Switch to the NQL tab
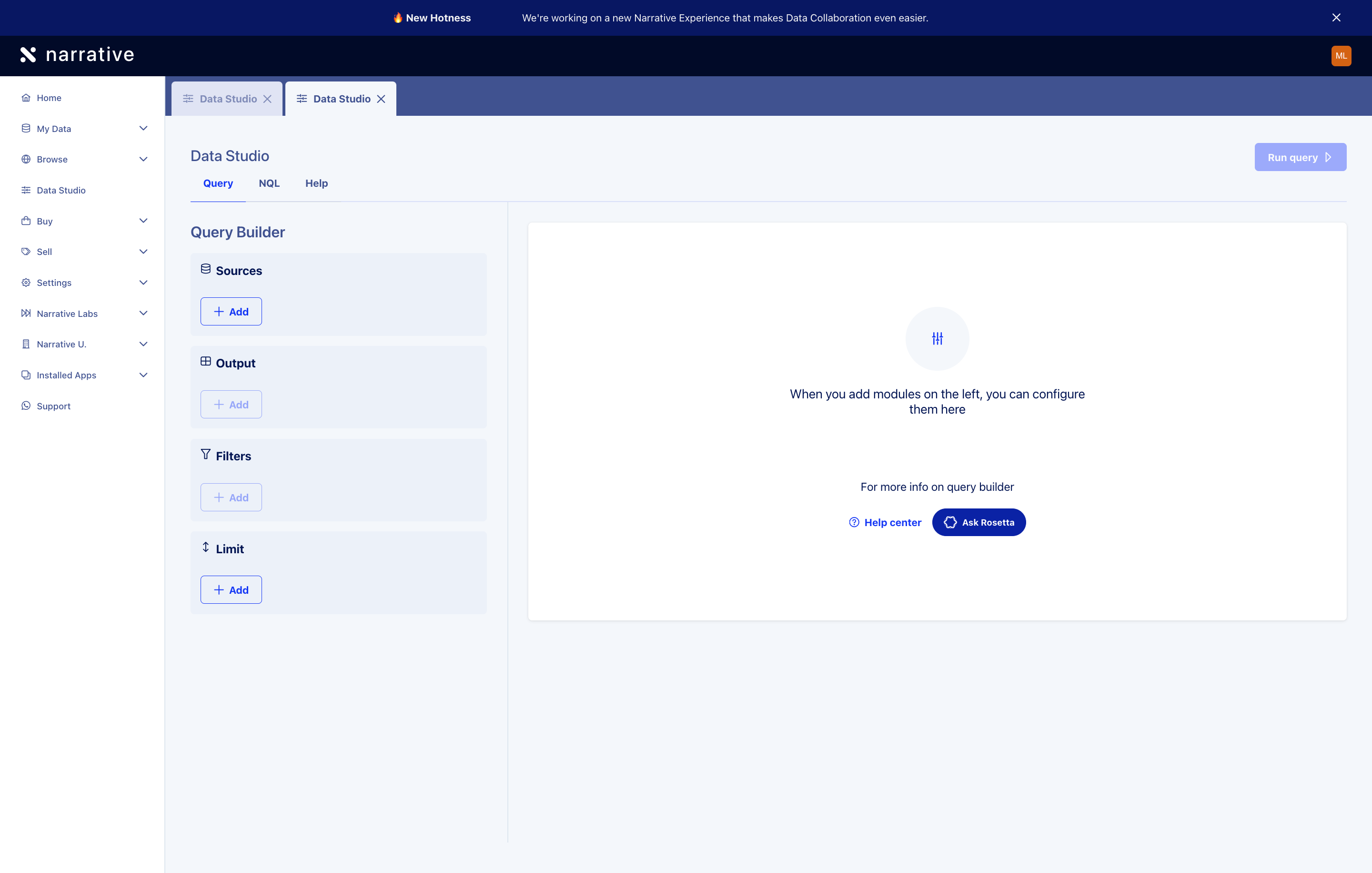This screenshot has width=1372, height=873. click(x=269, y=183)
